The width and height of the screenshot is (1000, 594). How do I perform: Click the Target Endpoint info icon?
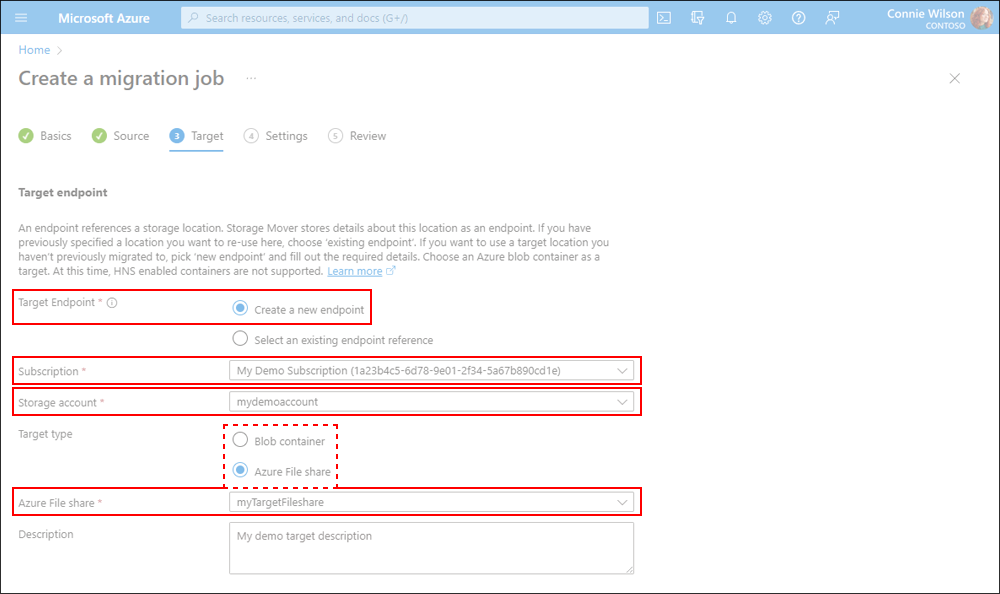[x=112, y=303]
